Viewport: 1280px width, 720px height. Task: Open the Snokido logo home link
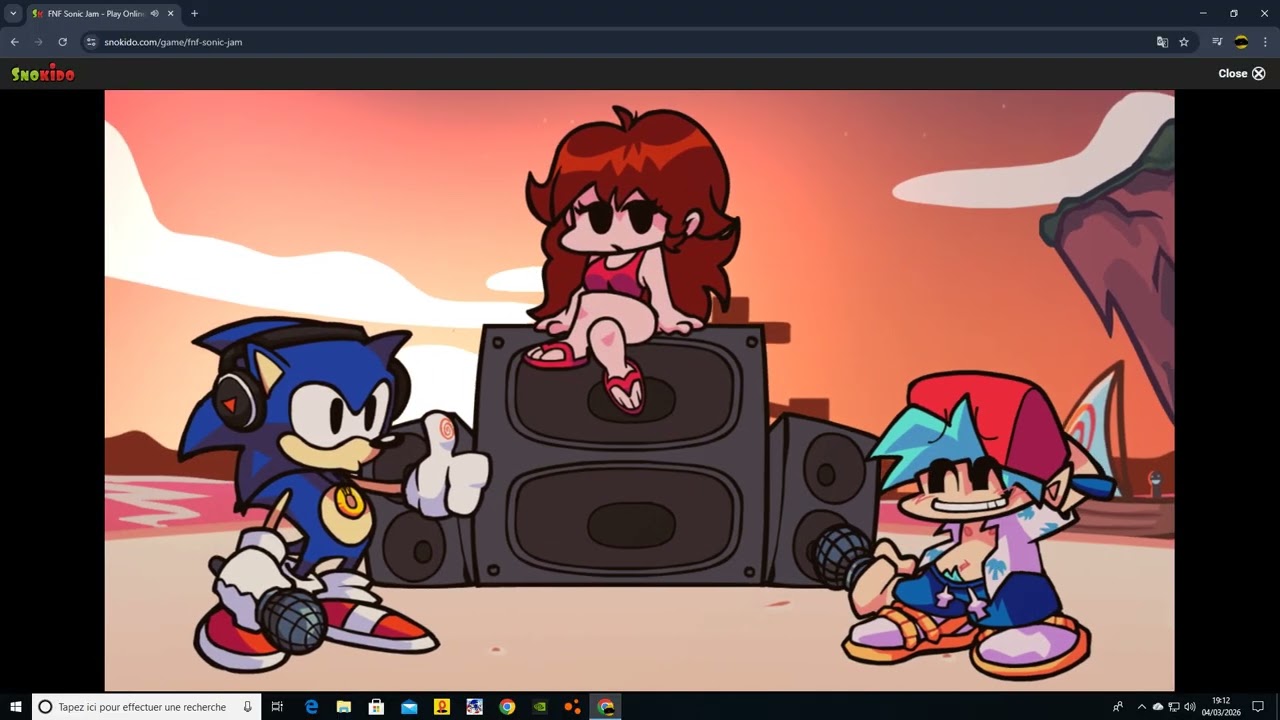tap(43, 74)
